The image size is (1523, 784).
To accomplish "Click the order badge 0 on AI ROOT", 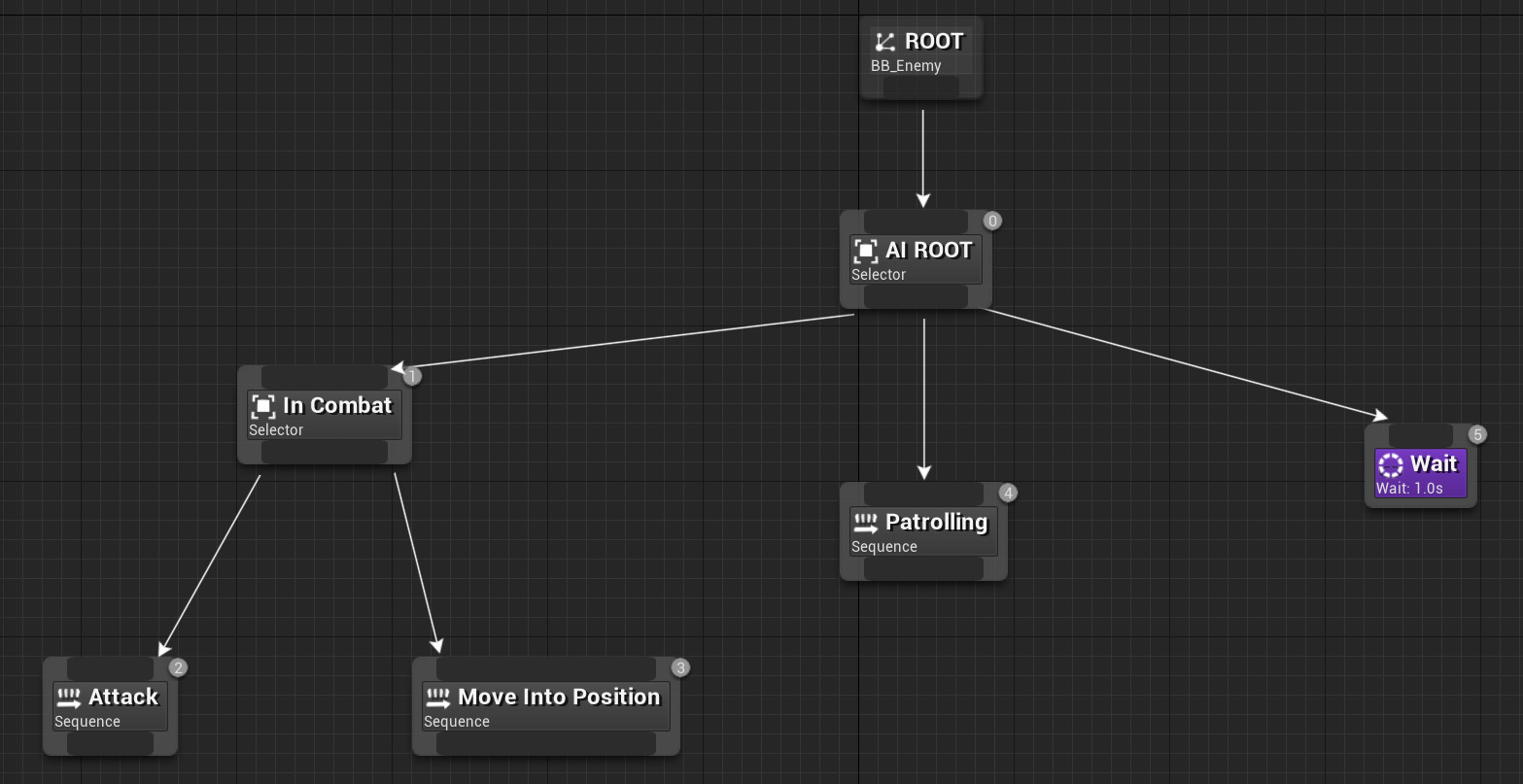I will [990, 221].
